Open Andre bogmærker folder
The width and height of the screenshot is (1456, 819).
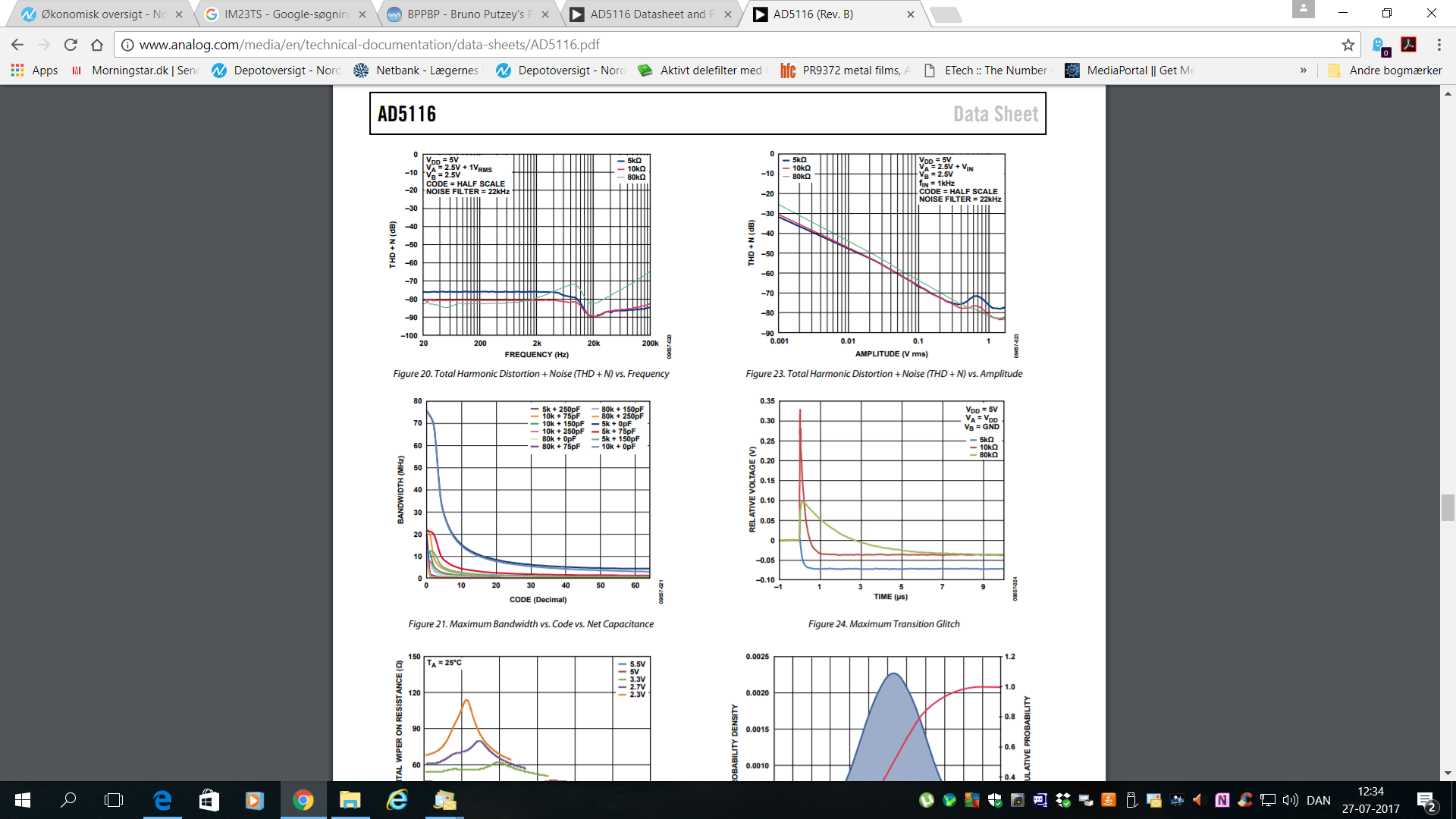[x=1385, y=71]
